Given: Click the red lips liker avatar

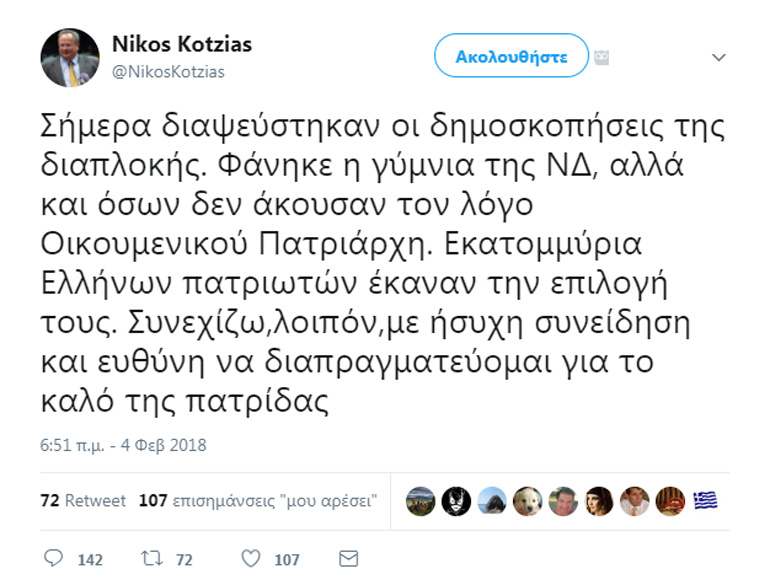Looking at the screenshot, I should click(671, 501).
